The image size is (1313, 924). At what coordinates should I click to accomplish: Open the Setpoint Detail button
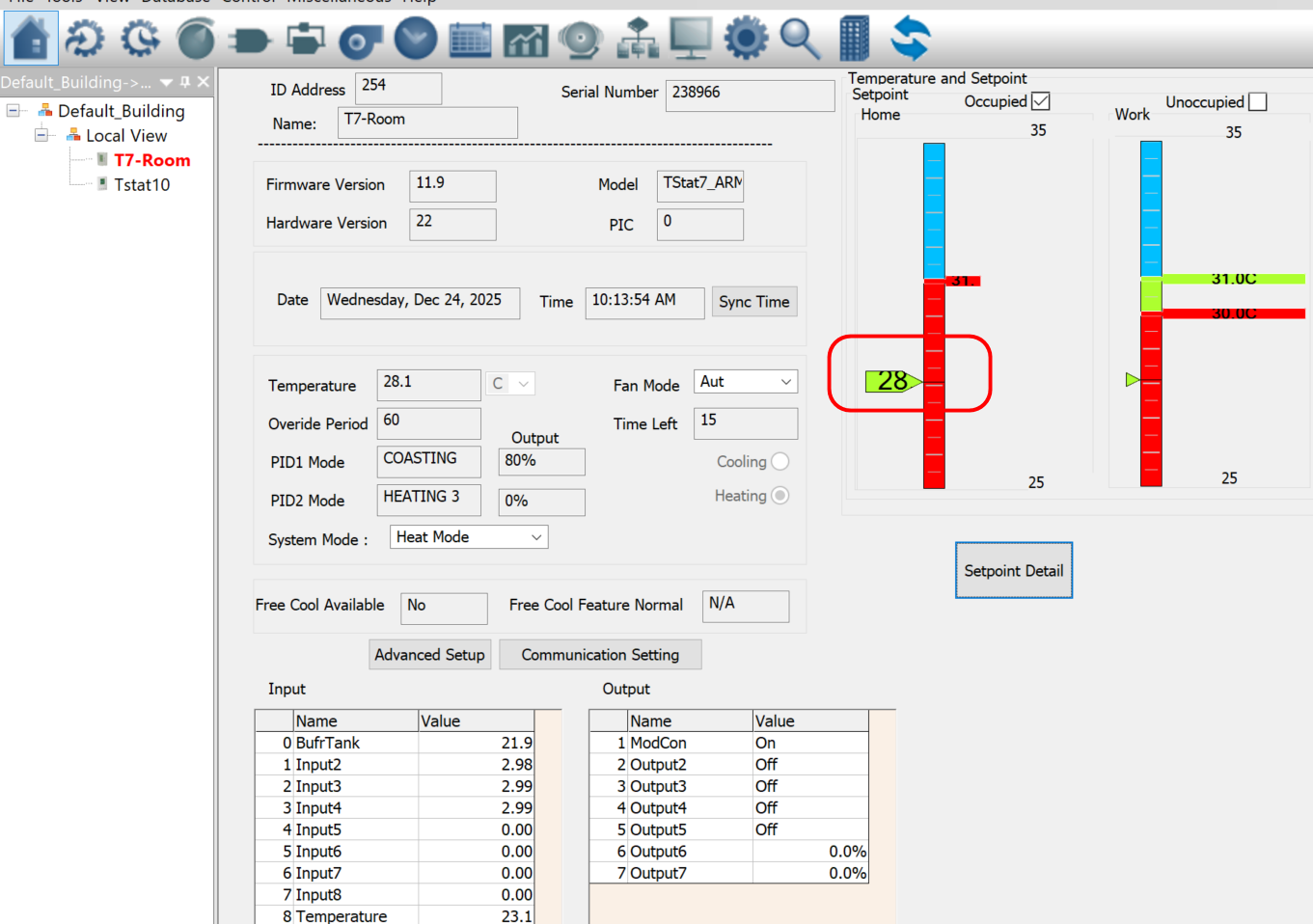1013,570
